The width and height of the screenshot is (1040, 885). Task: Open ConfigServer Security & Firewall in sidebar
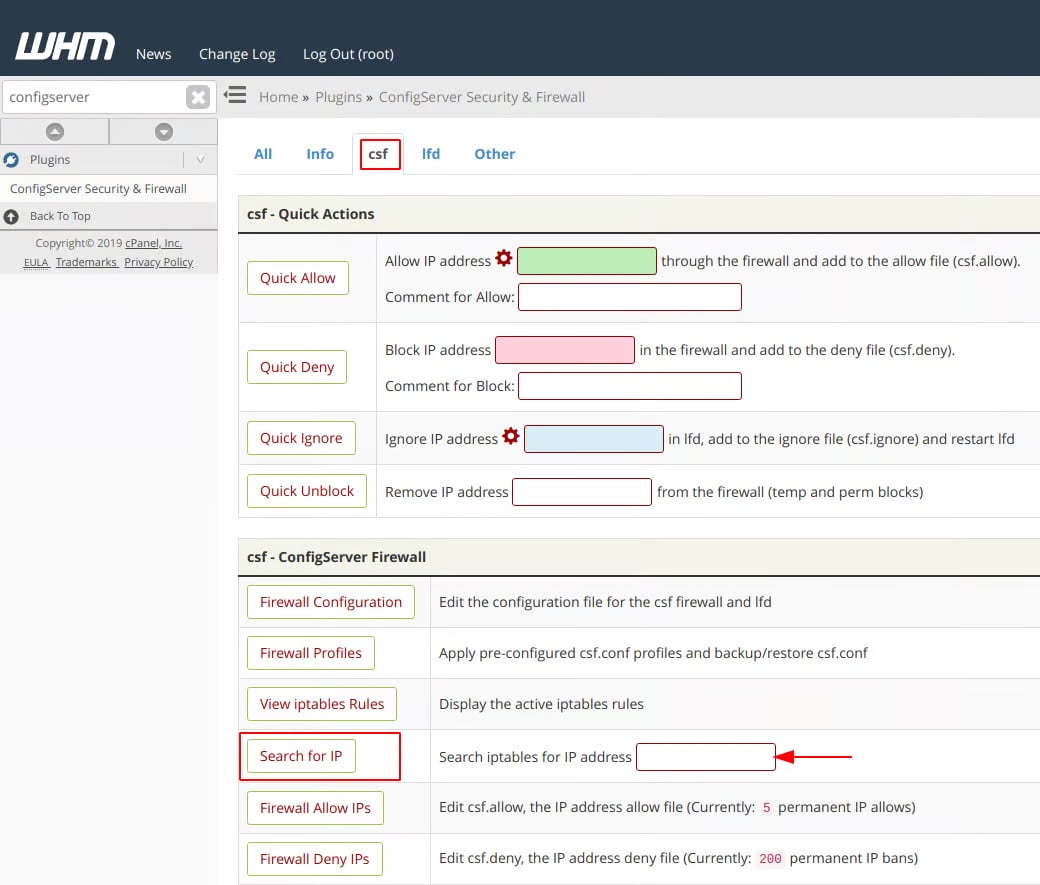click(x=98, y=188)
